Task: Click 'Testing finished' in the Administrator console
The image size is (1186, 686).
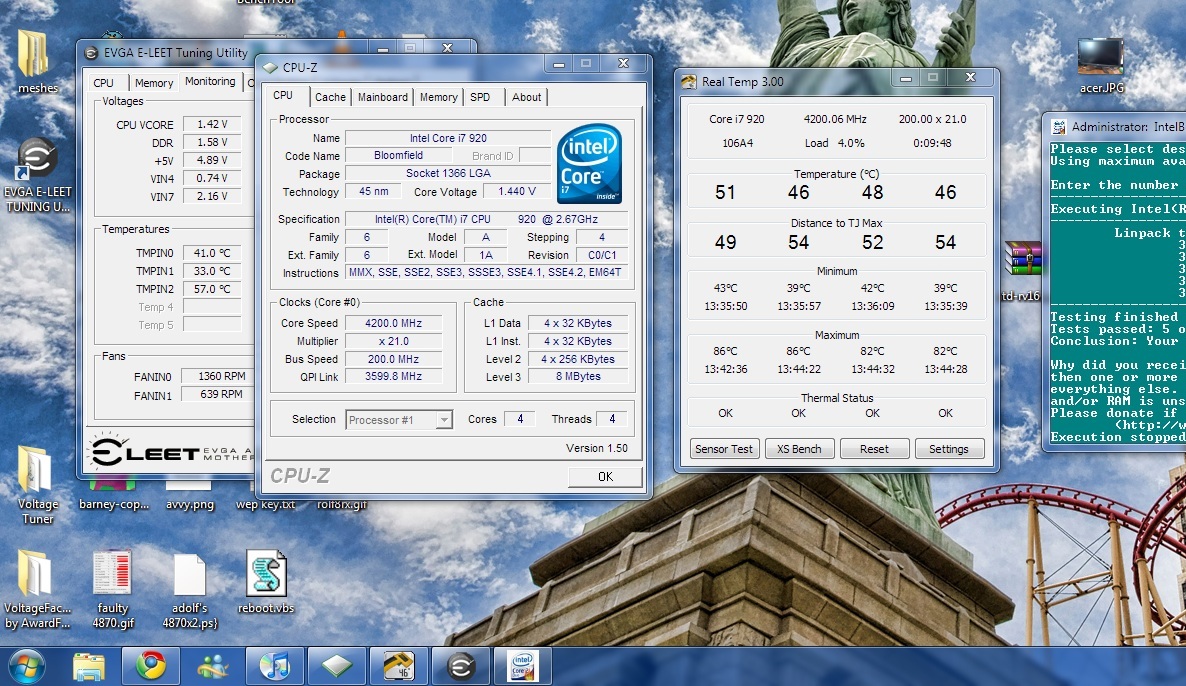Action: 1114,317
